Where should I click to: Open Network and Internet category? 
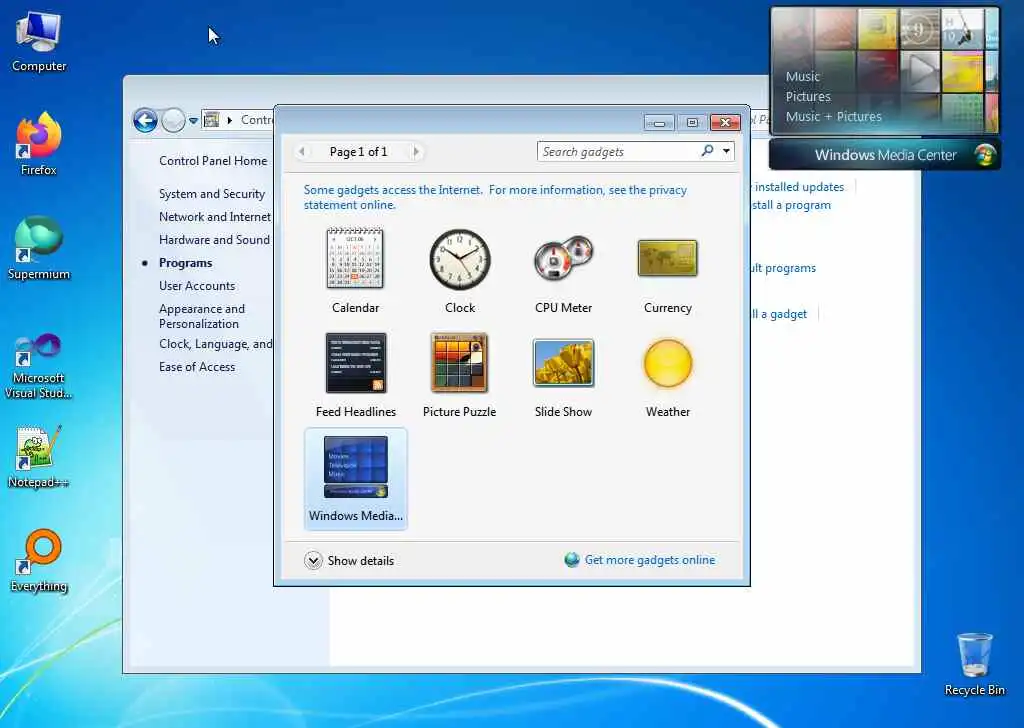(x=215, y=217)
